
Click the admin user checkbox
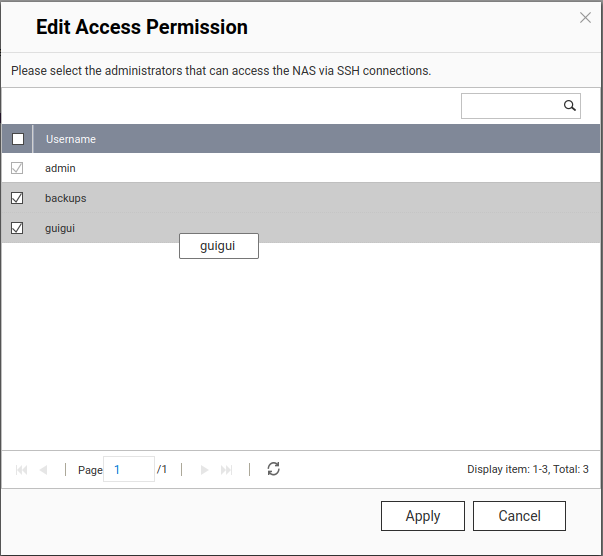click(17, 168)
